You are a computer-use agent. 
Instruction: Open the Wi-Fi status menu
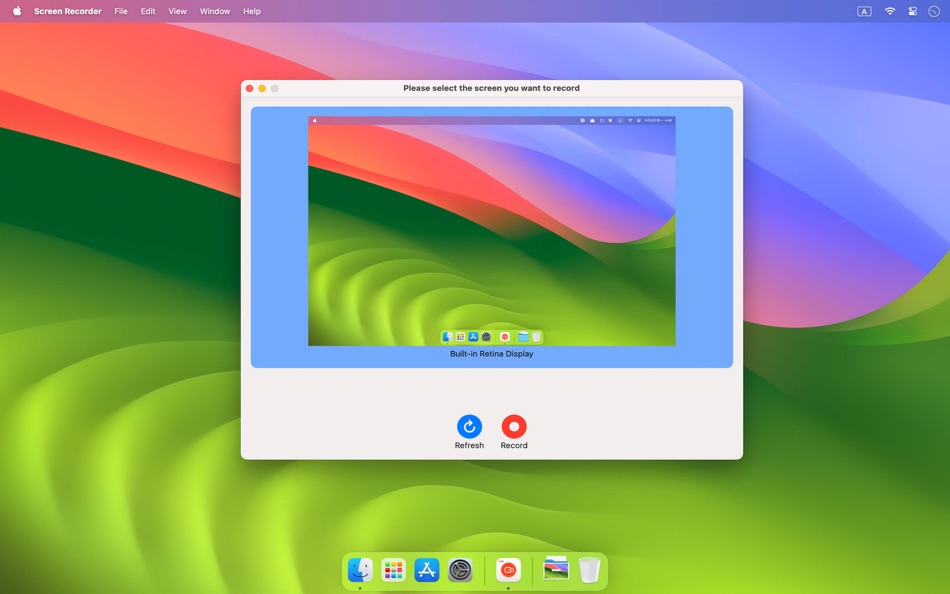pos(889,11)
